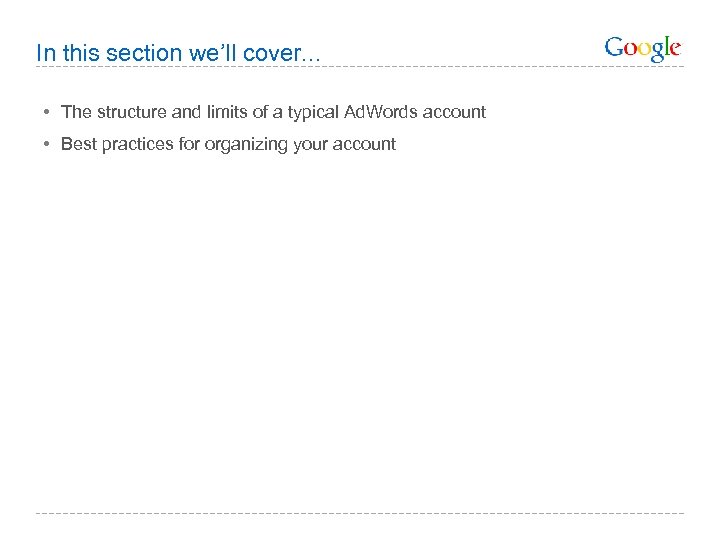Click the word 'structure' in first bullet

pyautogui.click(x=131, y=112)
